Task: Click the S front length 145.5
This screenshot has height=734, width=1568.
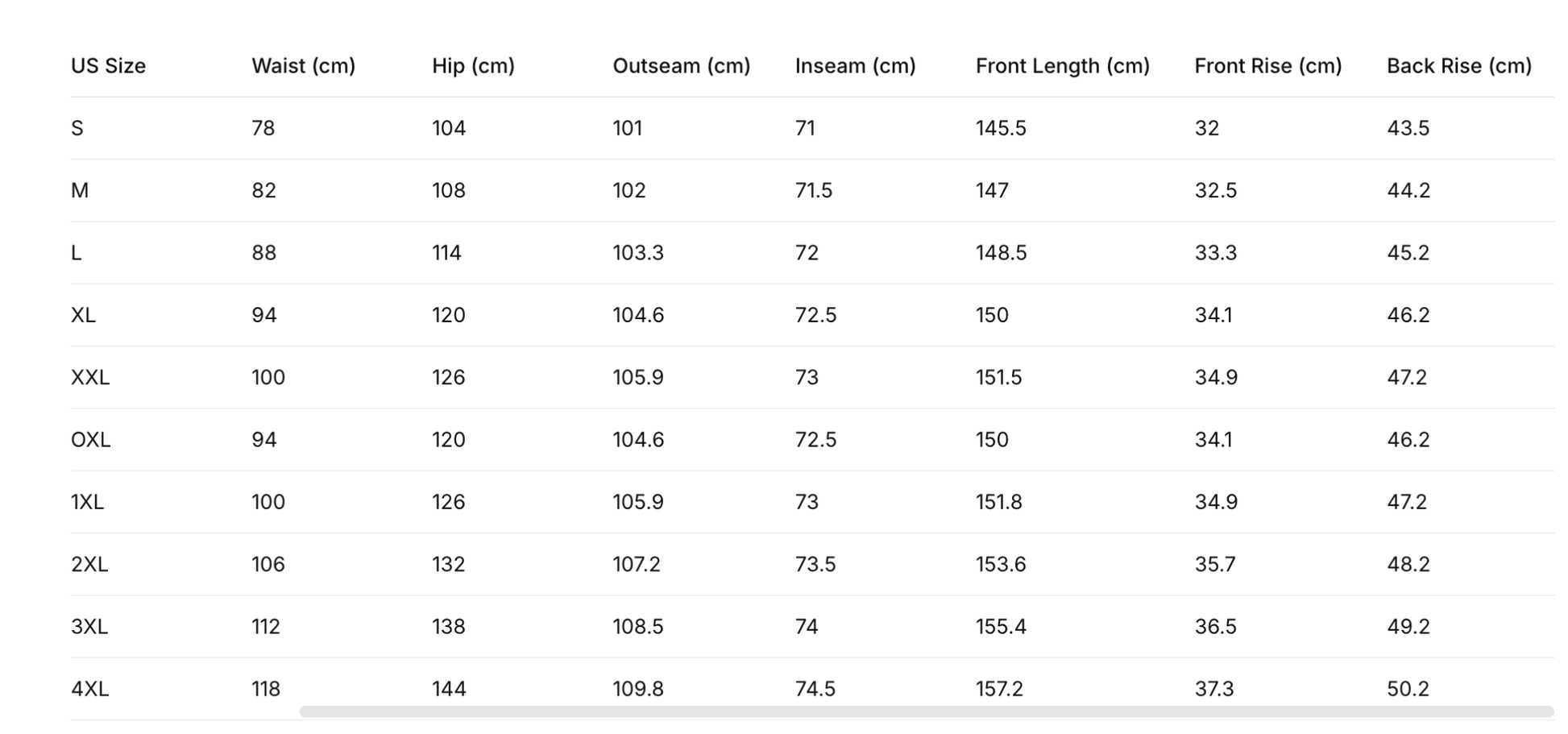Action: click(x=1001, y=128)
